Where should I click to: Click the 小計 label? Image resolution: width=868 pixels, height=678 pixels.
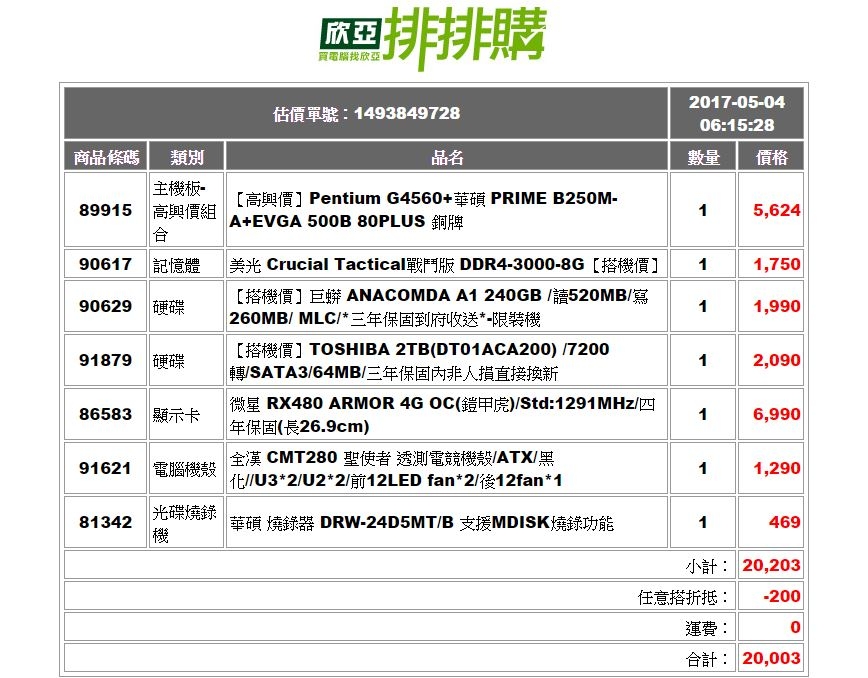pos(708,566)
